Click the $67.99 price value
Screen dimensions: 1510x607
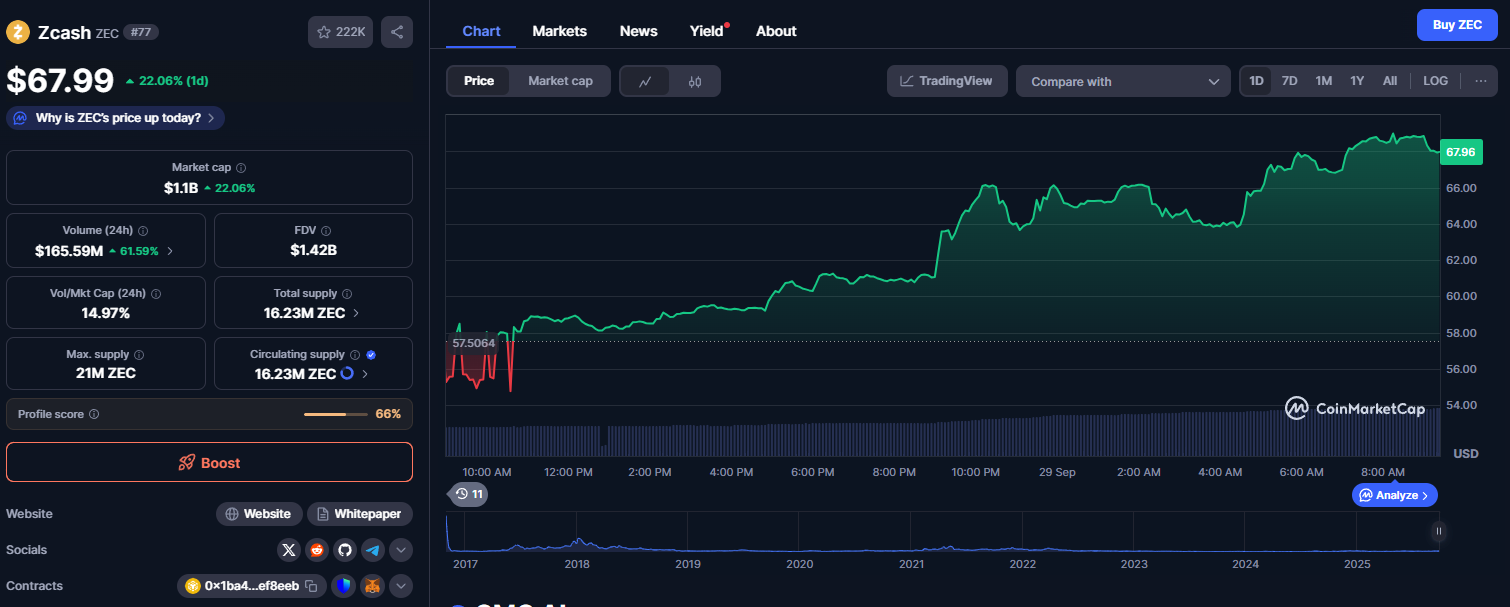coord(60,81)
